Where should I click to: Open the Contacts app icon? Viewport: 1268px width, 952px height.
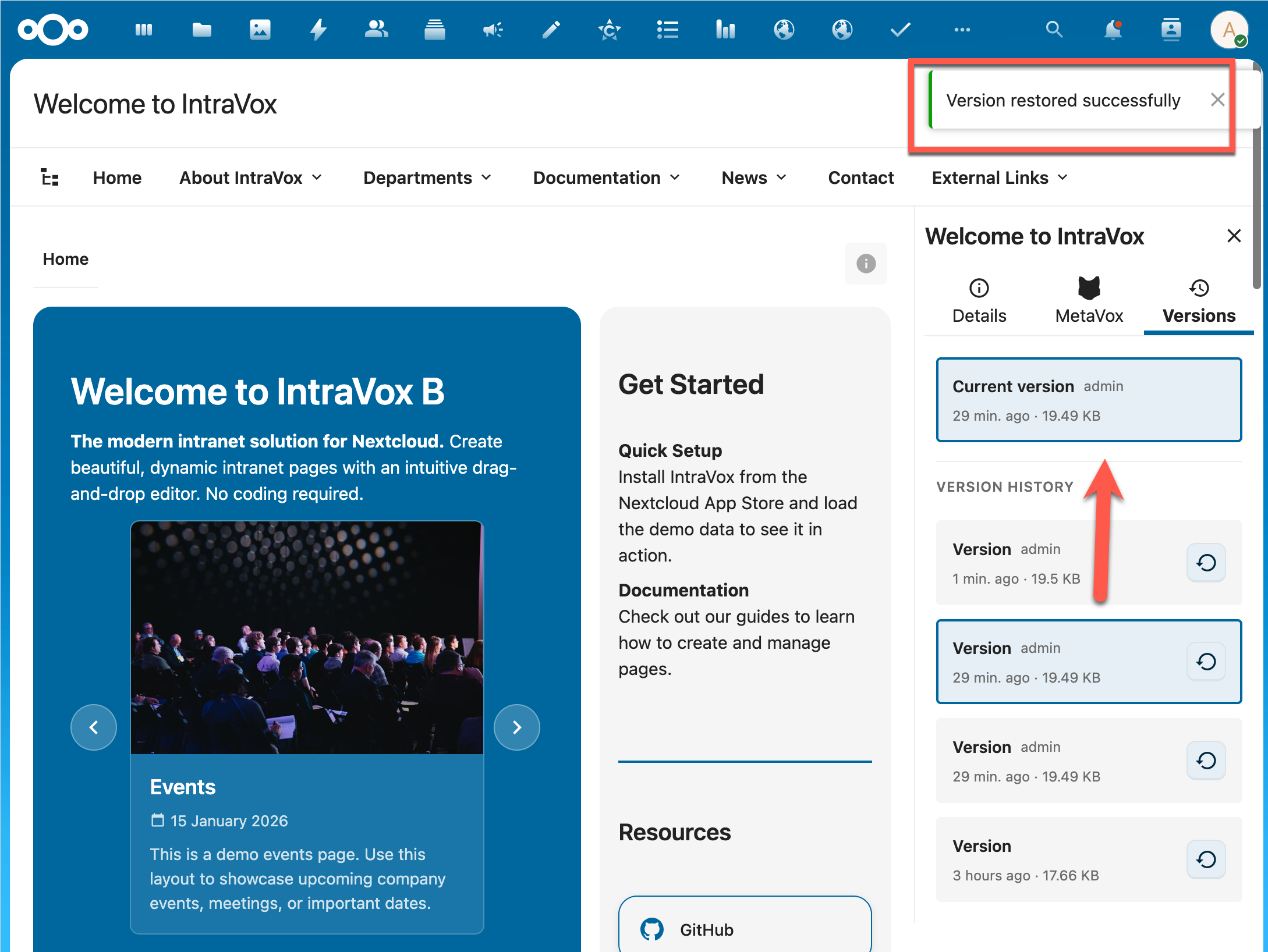coord(377,30)
